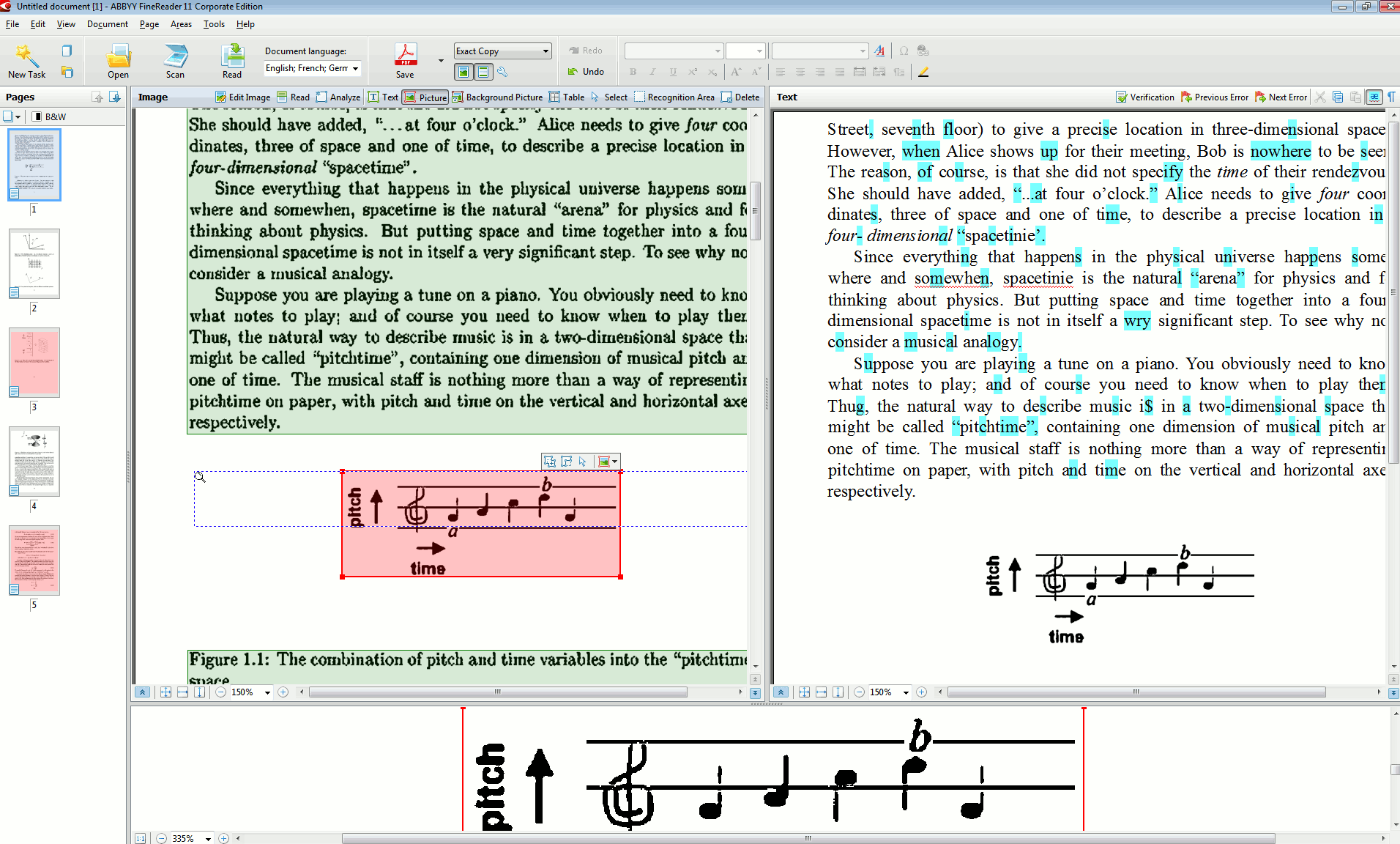Open the Verification tool
This screenshot has height=844, width=1400.
1145,97
